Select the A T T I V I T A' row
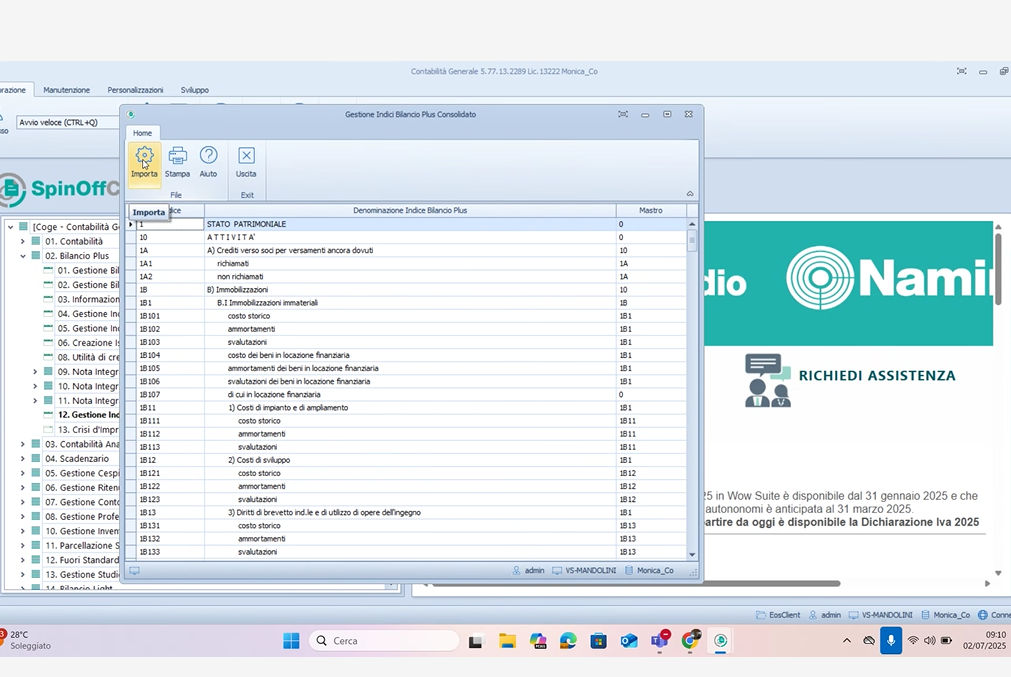The width and height of the screenshot is (1011, 677). 411,237
